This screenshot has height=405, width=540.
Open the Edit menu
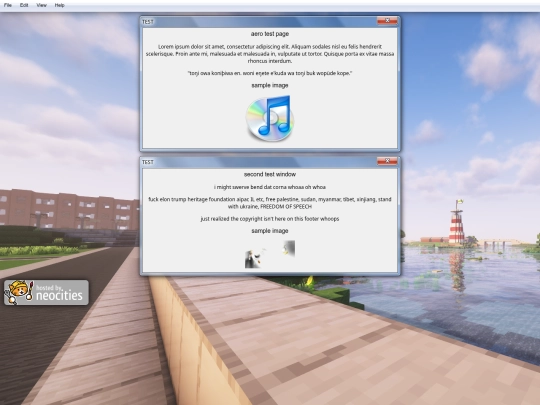24,5
